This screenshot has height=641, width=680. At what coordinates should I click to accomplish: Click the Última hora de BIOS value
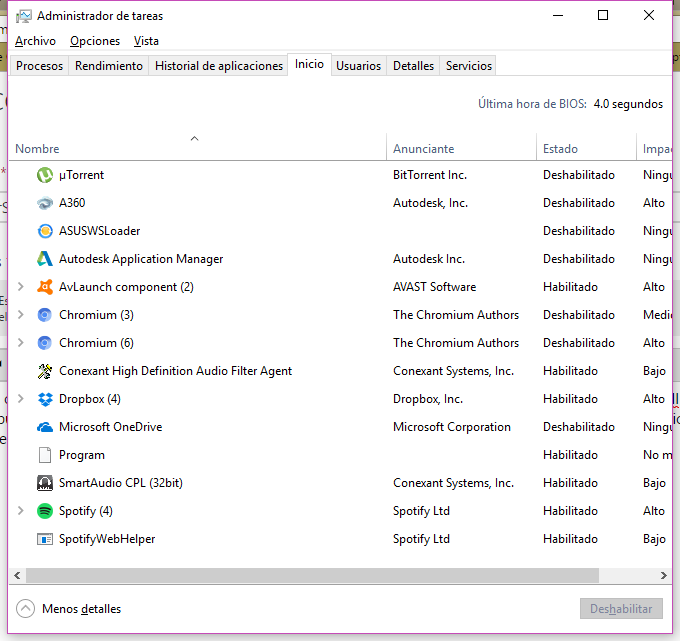point(628,104)
